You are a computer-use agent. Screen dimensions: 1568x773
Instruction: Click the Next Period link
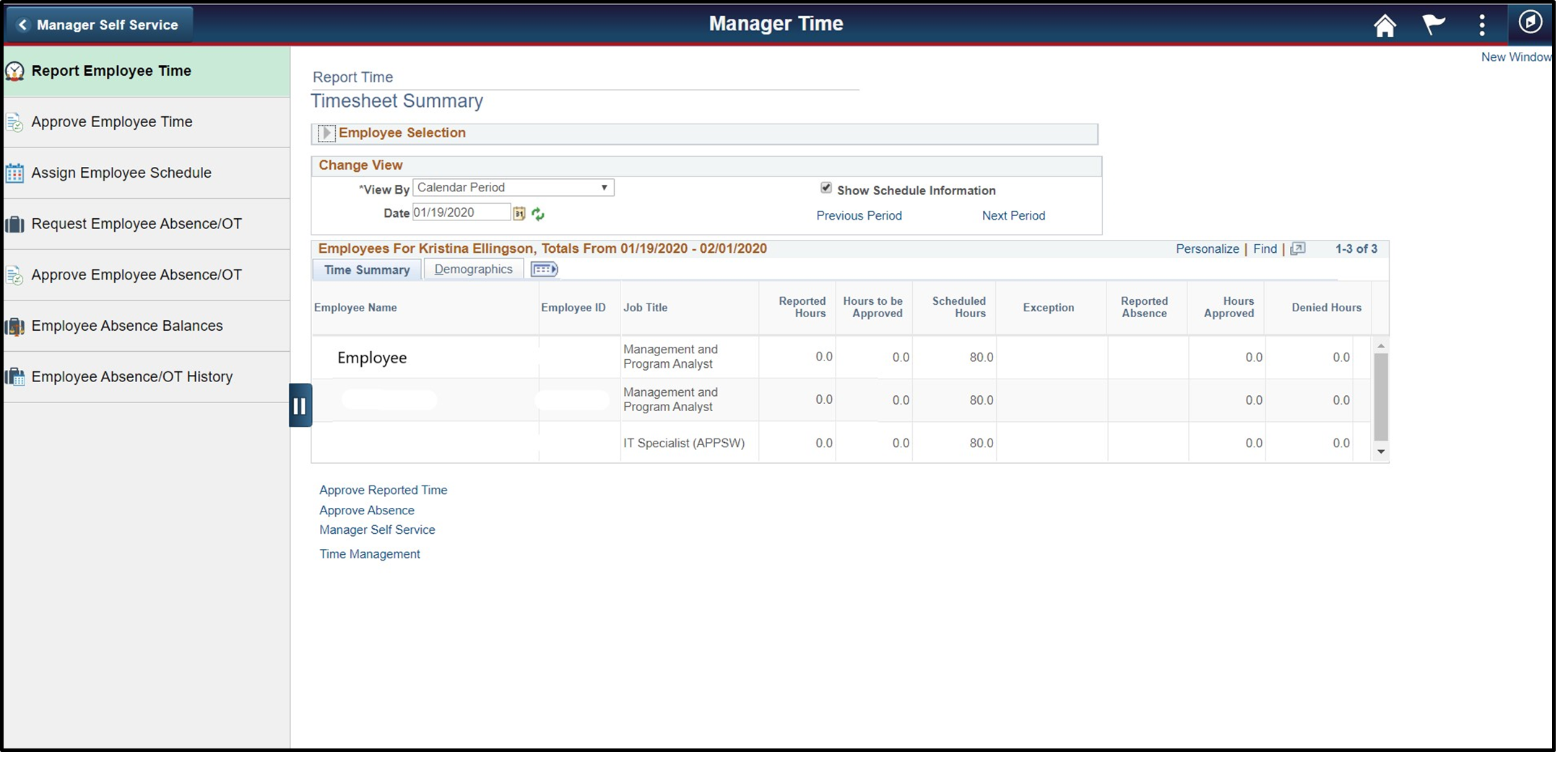(1013, 215)
